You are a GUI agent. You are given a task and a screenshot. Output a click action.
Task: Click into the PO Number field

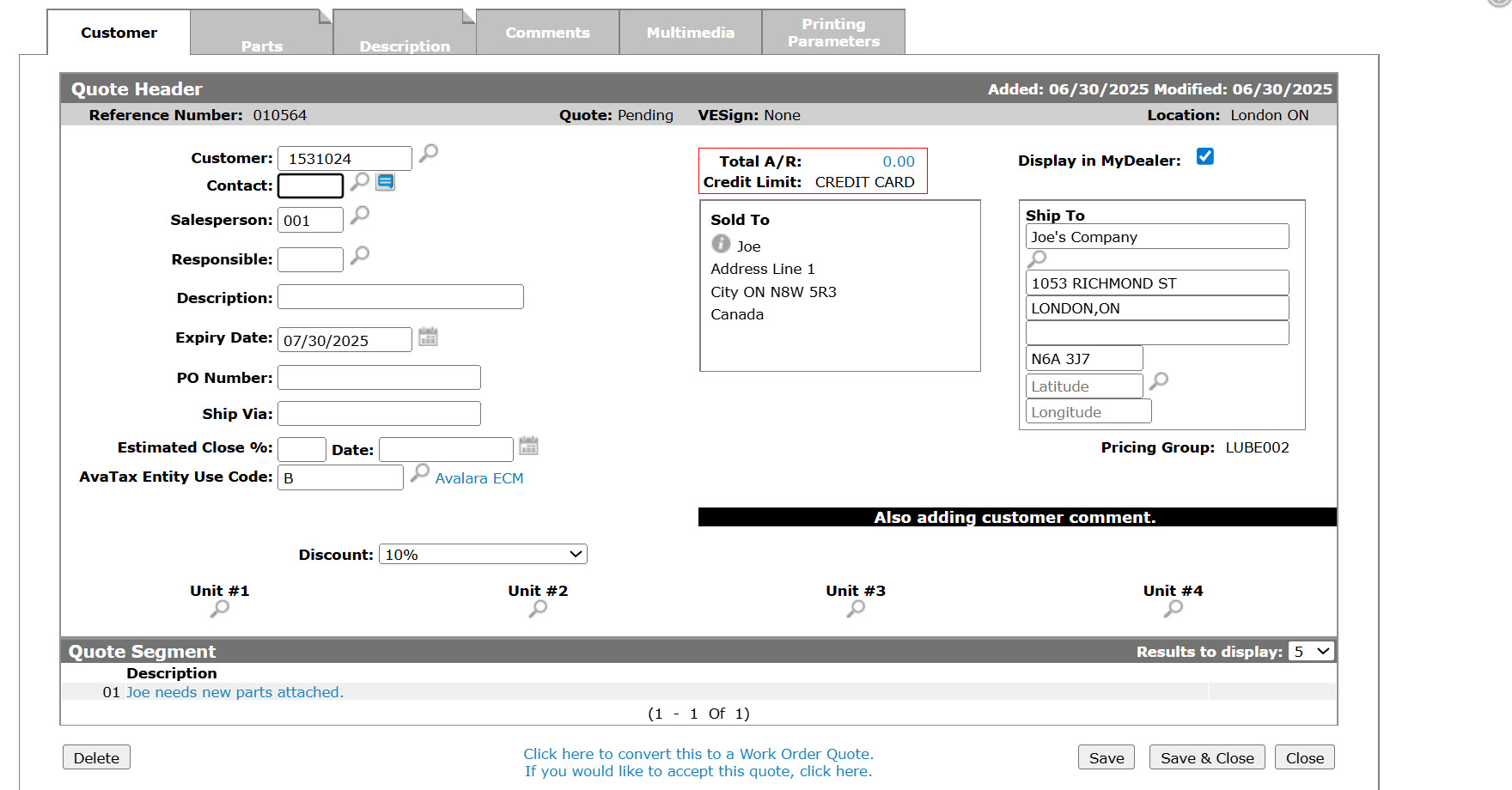(379, 378)
